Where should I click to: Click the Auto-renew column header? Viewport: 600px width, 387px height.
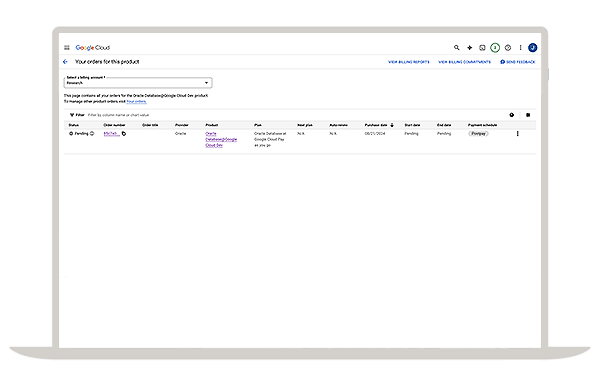[x=339, y=125]
